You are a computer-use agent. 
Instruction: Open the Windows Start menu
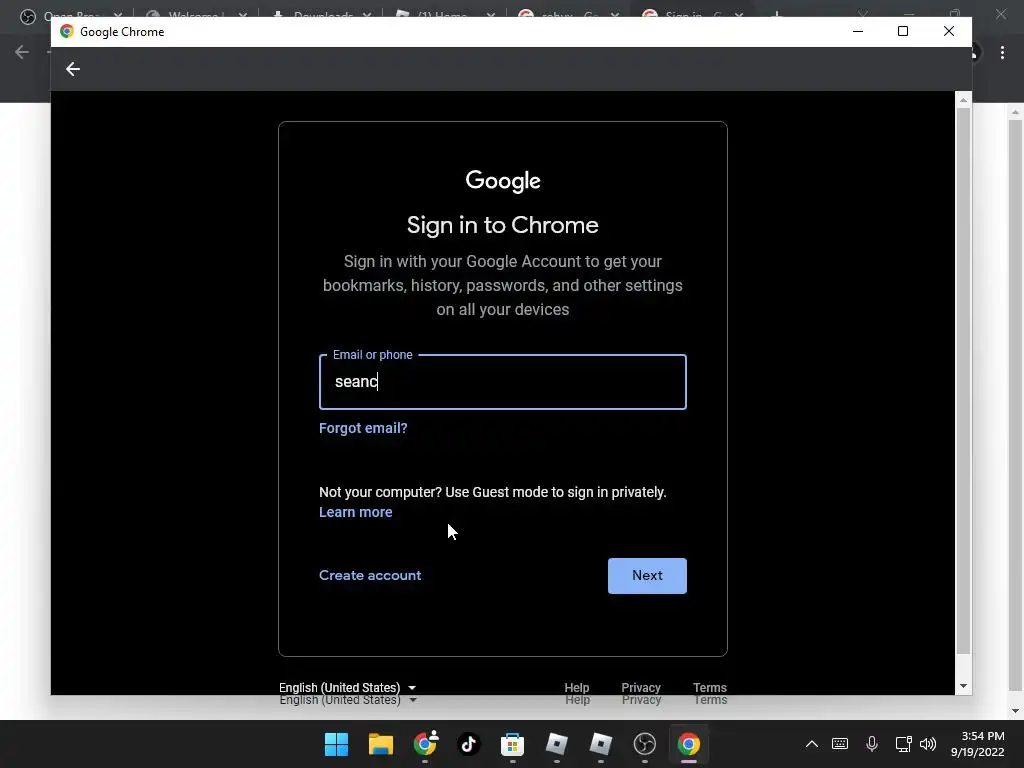[x=336, y=744]
